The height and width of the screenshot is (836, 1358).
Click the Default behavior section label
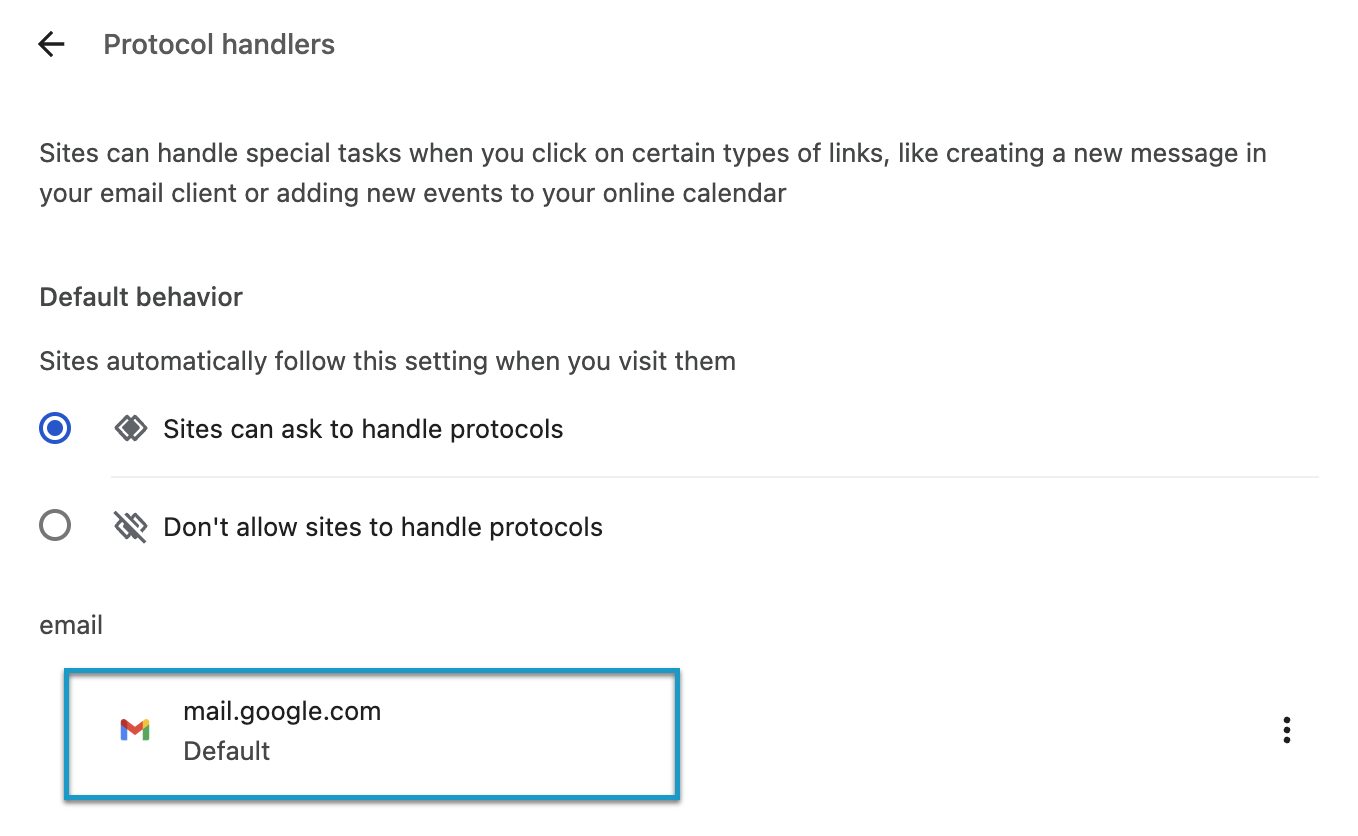pos(140,296)
